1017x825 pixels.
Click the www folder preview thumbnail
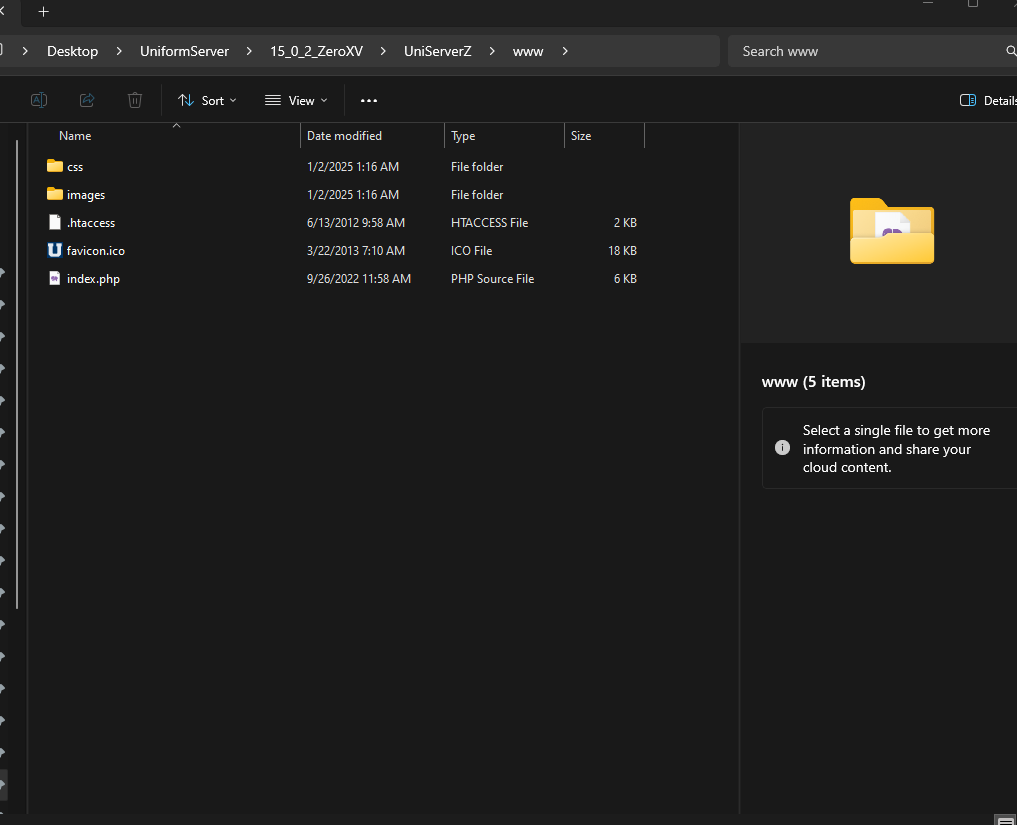click(892, 231)
